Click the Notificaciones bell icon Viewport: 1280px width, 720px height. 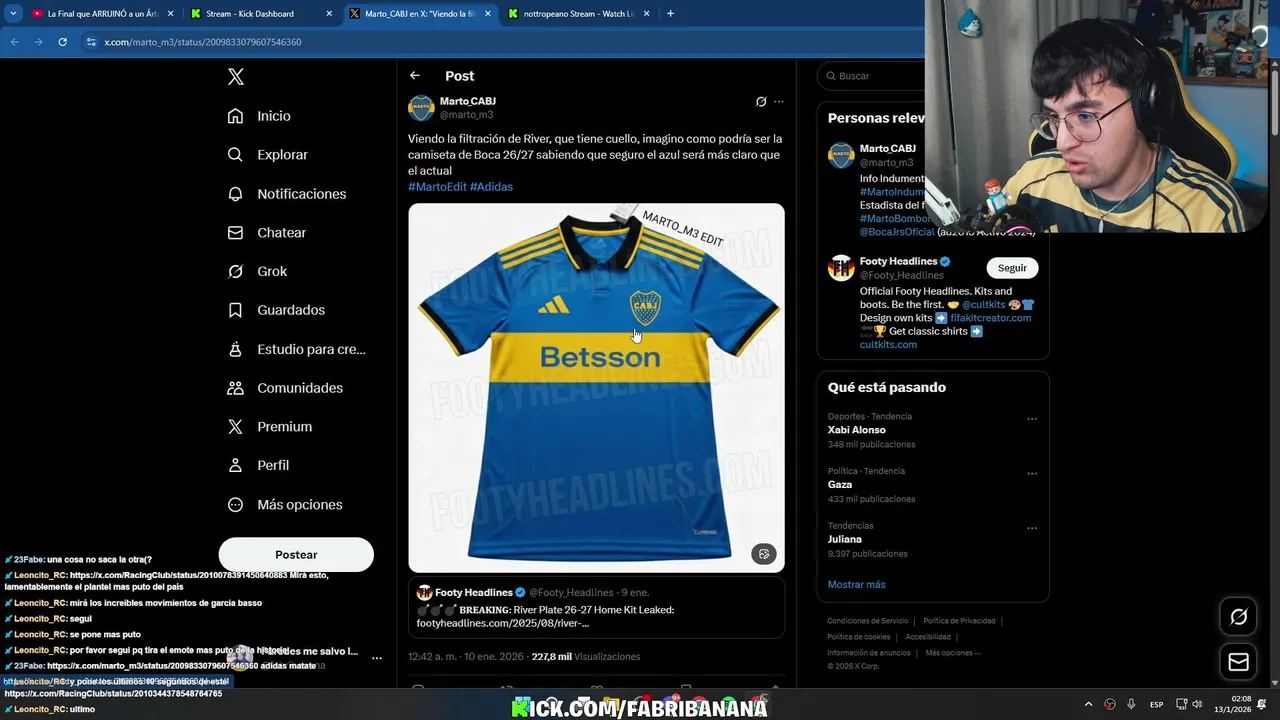point(235,194)
